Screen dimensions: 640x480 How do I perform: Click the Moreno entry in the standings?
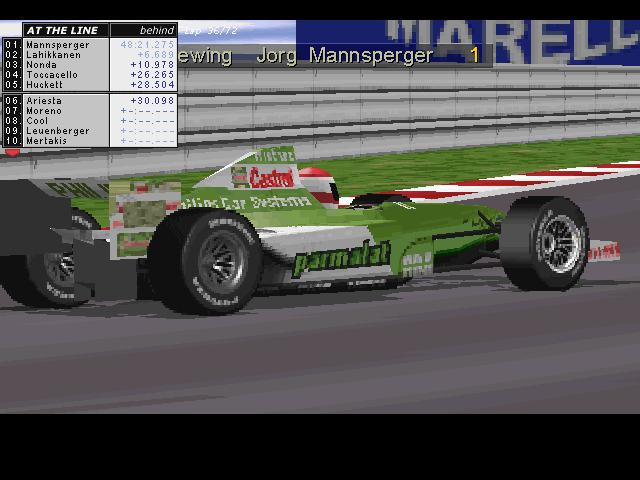pyautogui.click(x=46, y=111)
